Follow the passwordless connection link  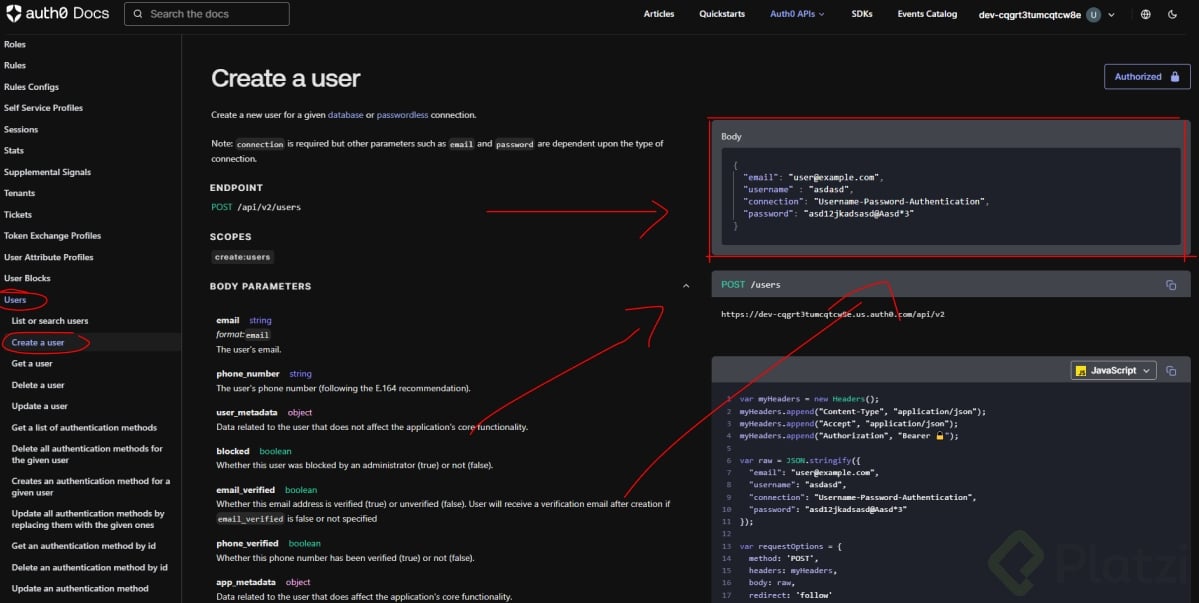402,115
